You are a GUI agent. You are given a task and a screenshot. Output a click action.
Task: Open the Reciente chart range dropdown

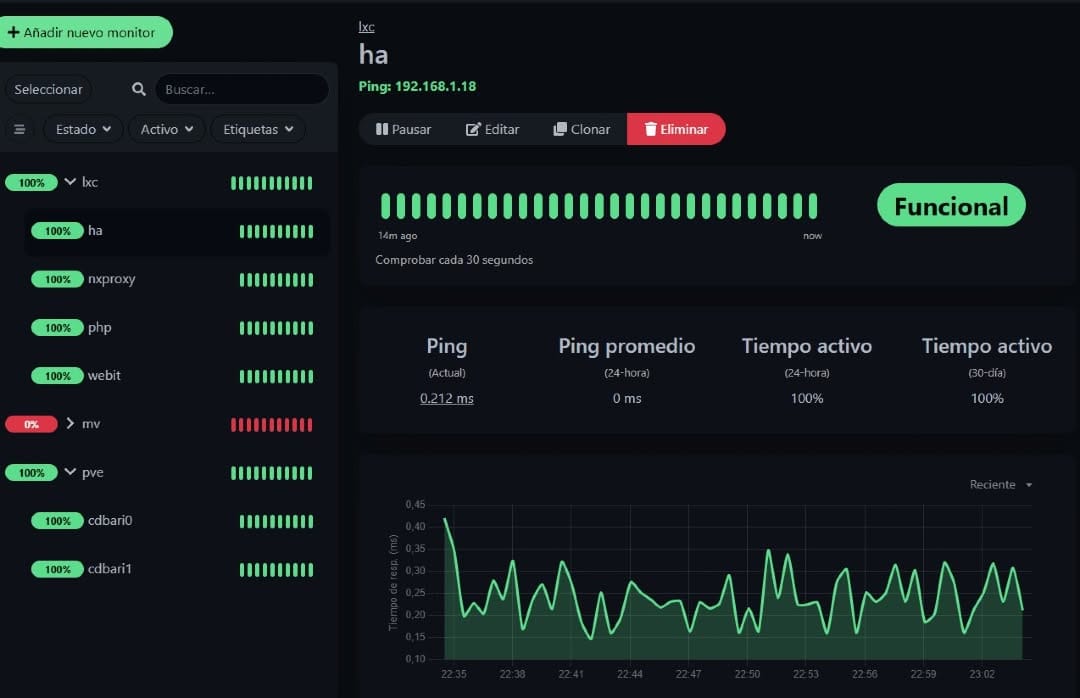pyautogui.click(x=1000, y=484)
